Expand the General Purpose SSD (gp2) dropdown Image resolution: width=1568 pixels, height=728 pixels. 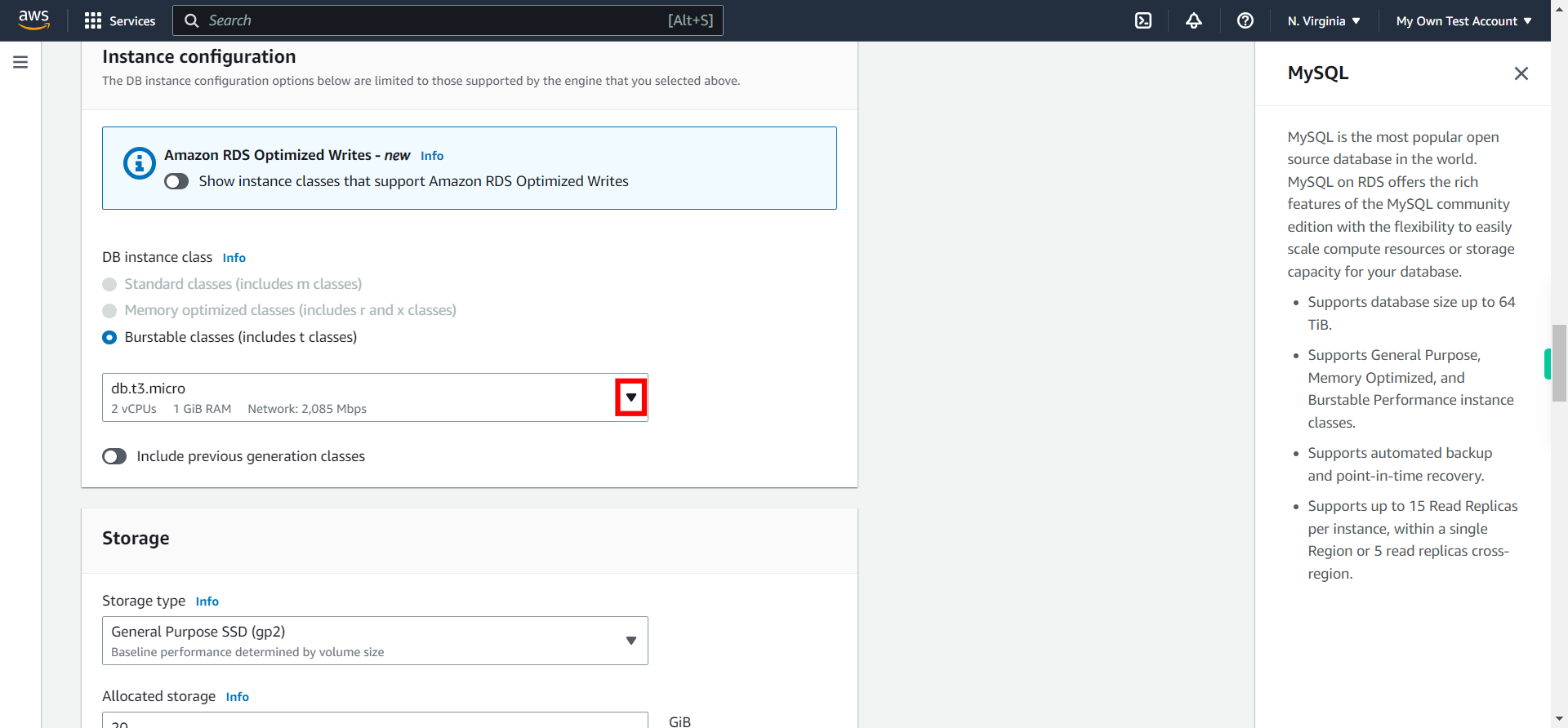click(375, 641)
